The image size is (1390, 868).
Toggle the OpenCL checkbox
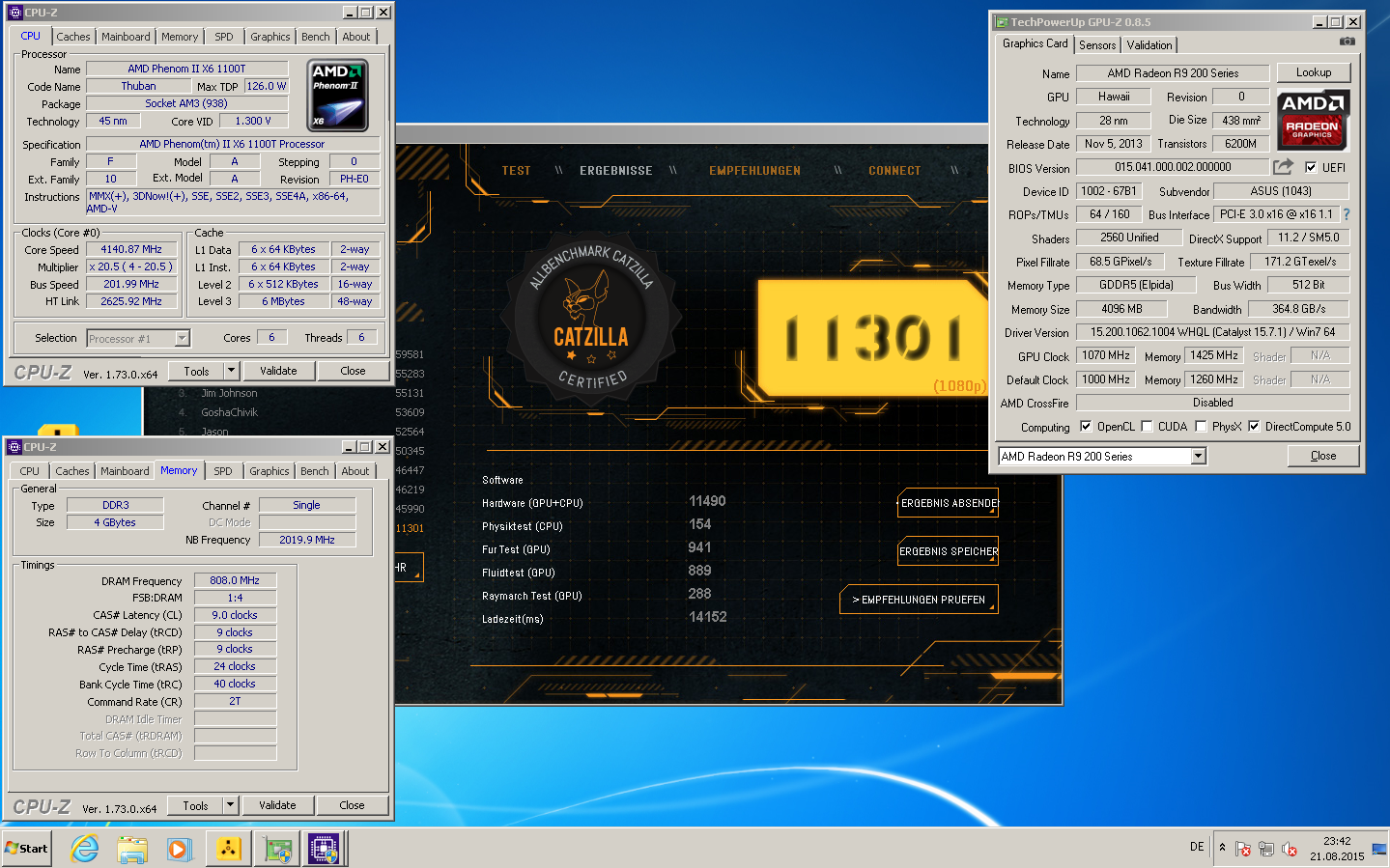1085,426
